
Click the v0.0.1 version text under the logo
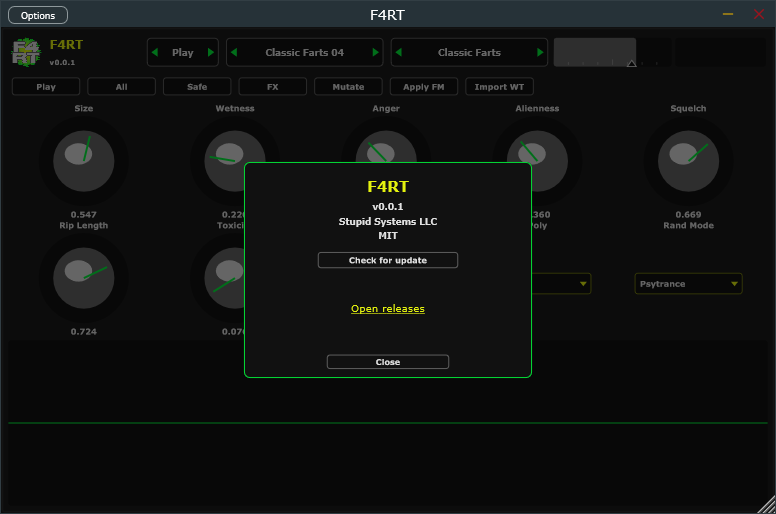[x=62, y=62]
